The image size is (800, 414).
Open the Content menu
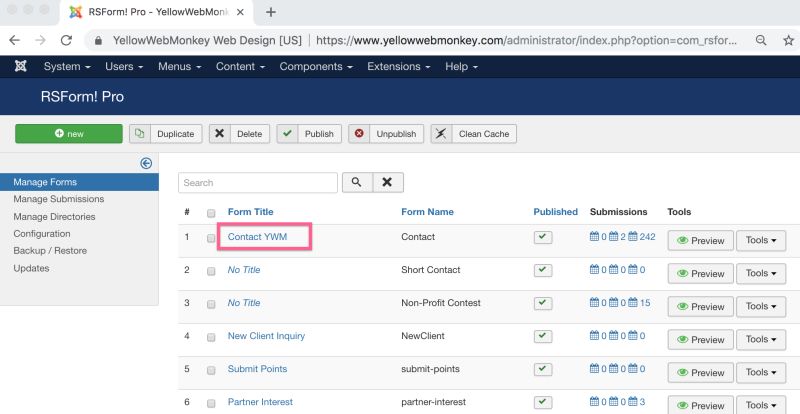[x=240, y=66]
